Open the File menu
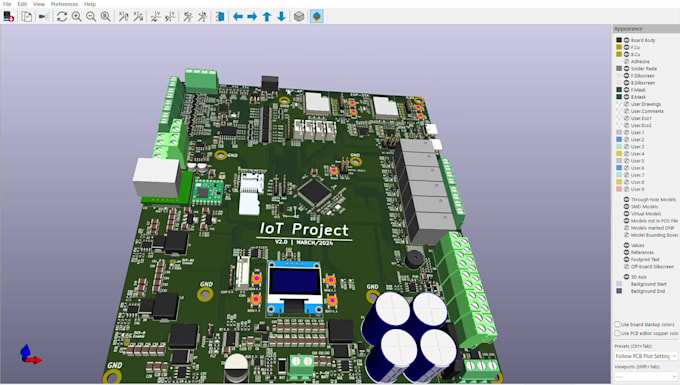This screenshot has width=680, height=385. point(7,4)
